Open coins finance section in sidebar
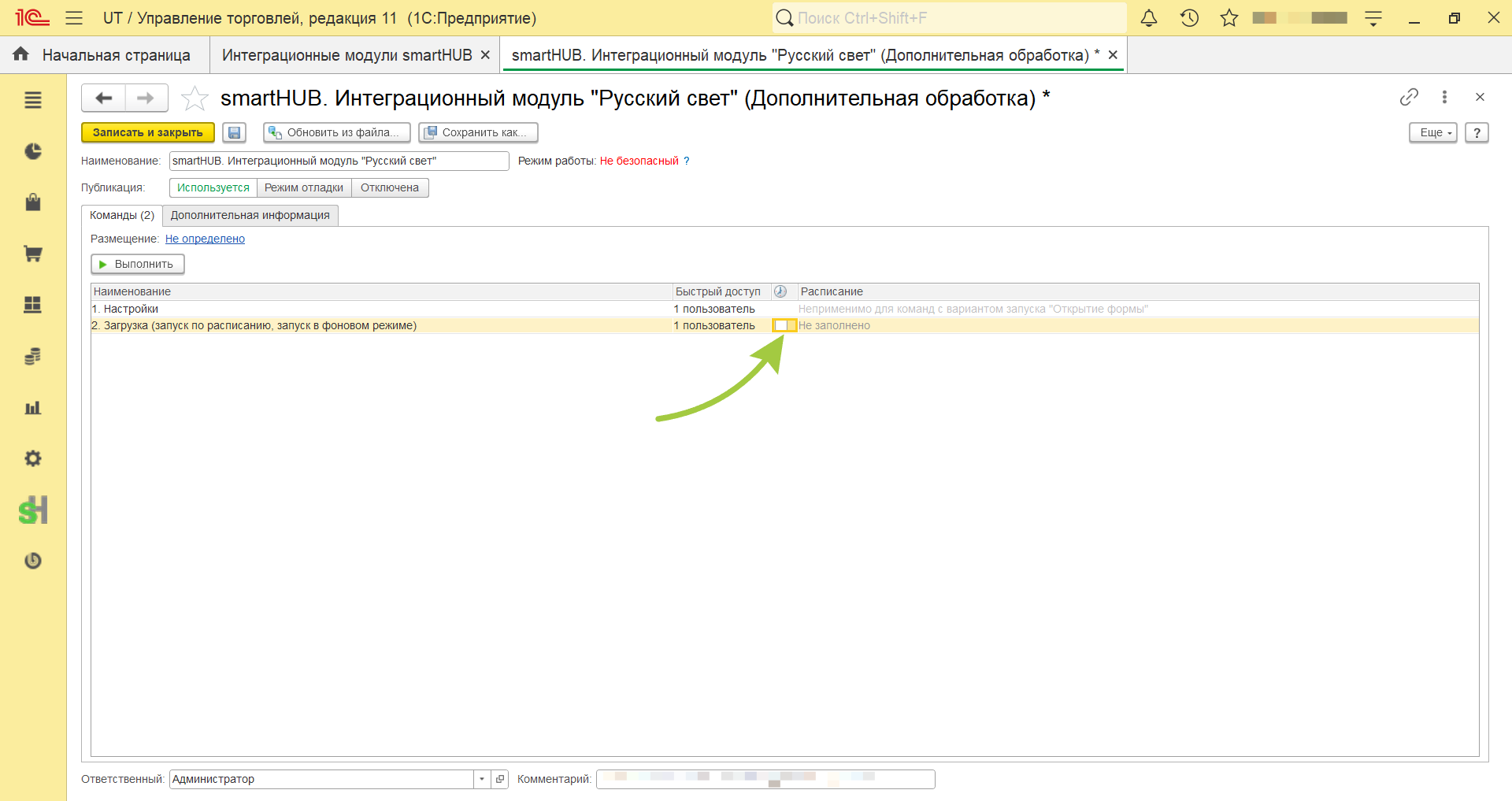1512x801 pixels. (33, 356)
